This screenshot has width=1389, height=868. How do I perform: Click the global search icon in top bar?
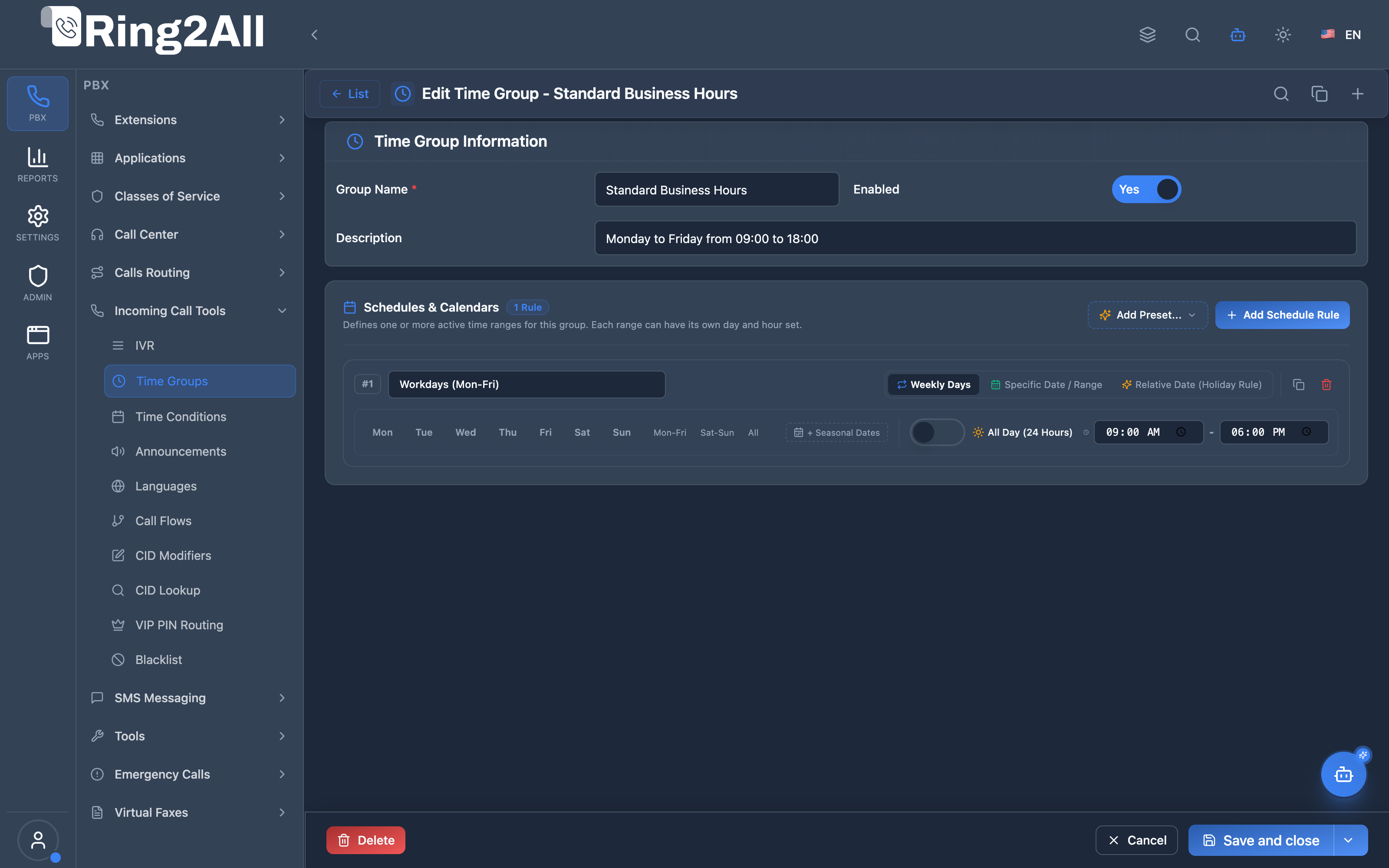tap(1193, 34)
